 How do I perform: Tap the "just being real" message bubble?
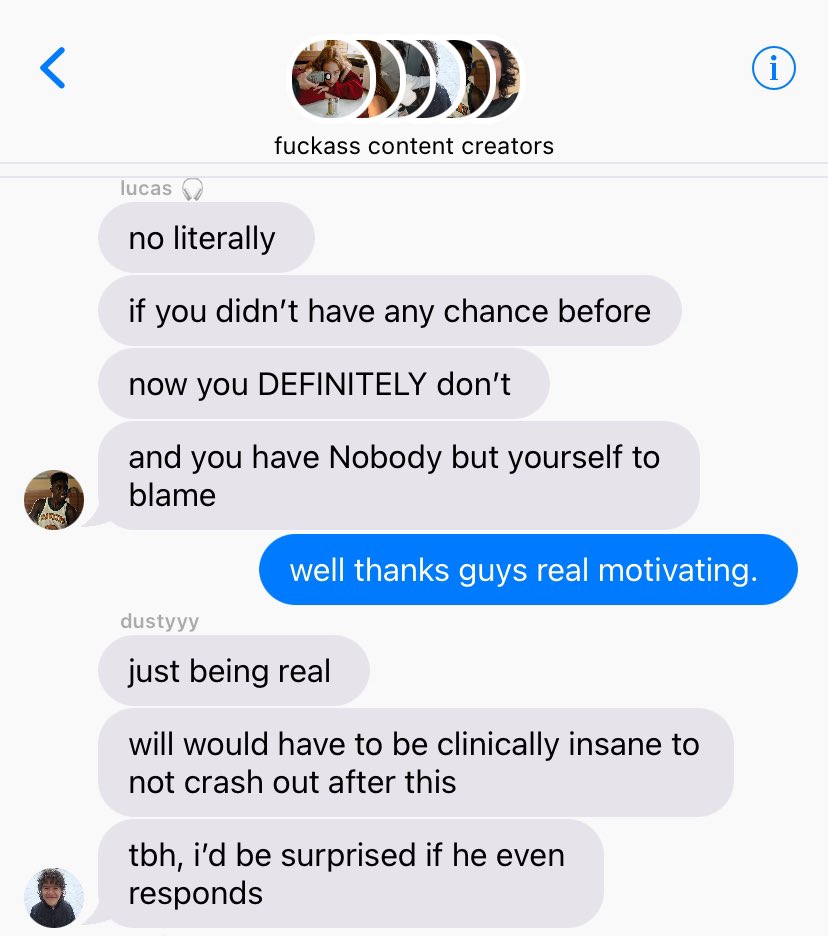tap(234, 670)
